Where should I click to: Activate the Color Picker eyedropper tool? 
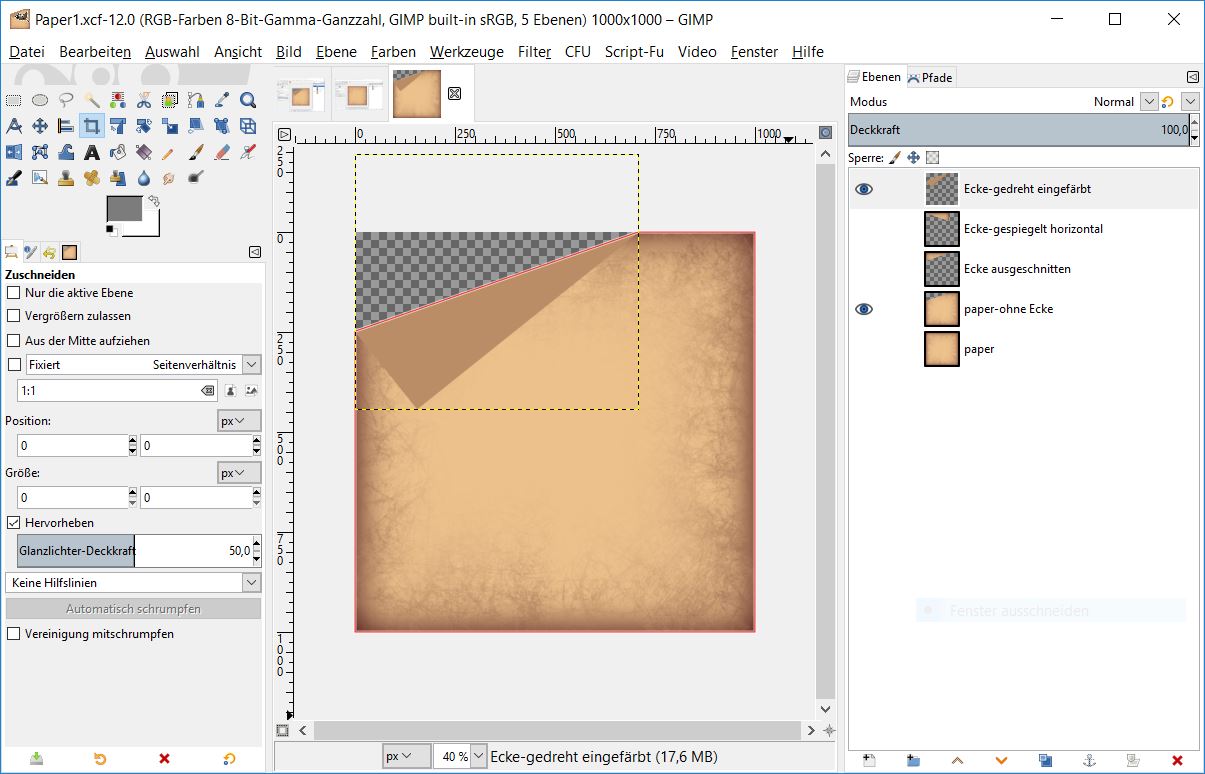point(222,100)
